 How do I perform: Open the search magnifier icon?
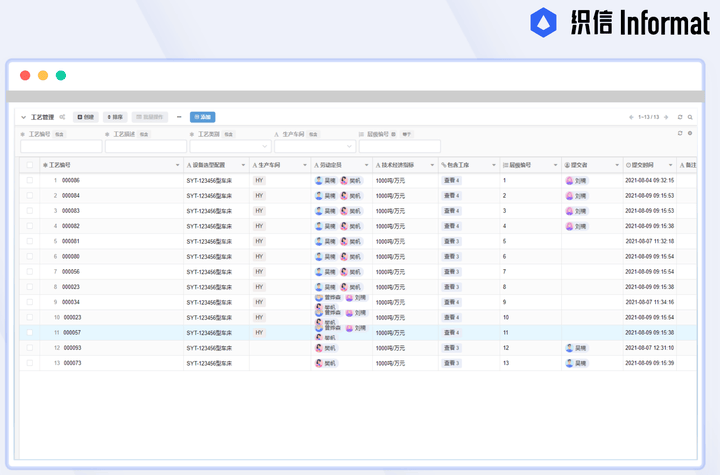click(690, 117)
